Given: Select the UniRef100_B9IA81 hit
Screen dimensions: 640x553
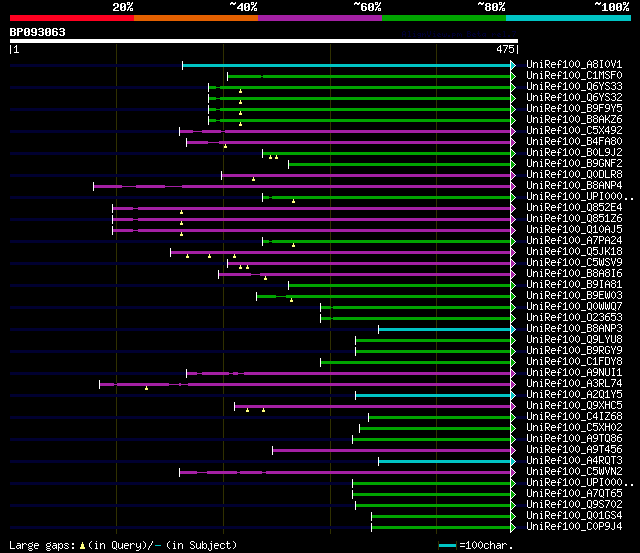Looking at the screenshot, I should [x=574, y=285].
